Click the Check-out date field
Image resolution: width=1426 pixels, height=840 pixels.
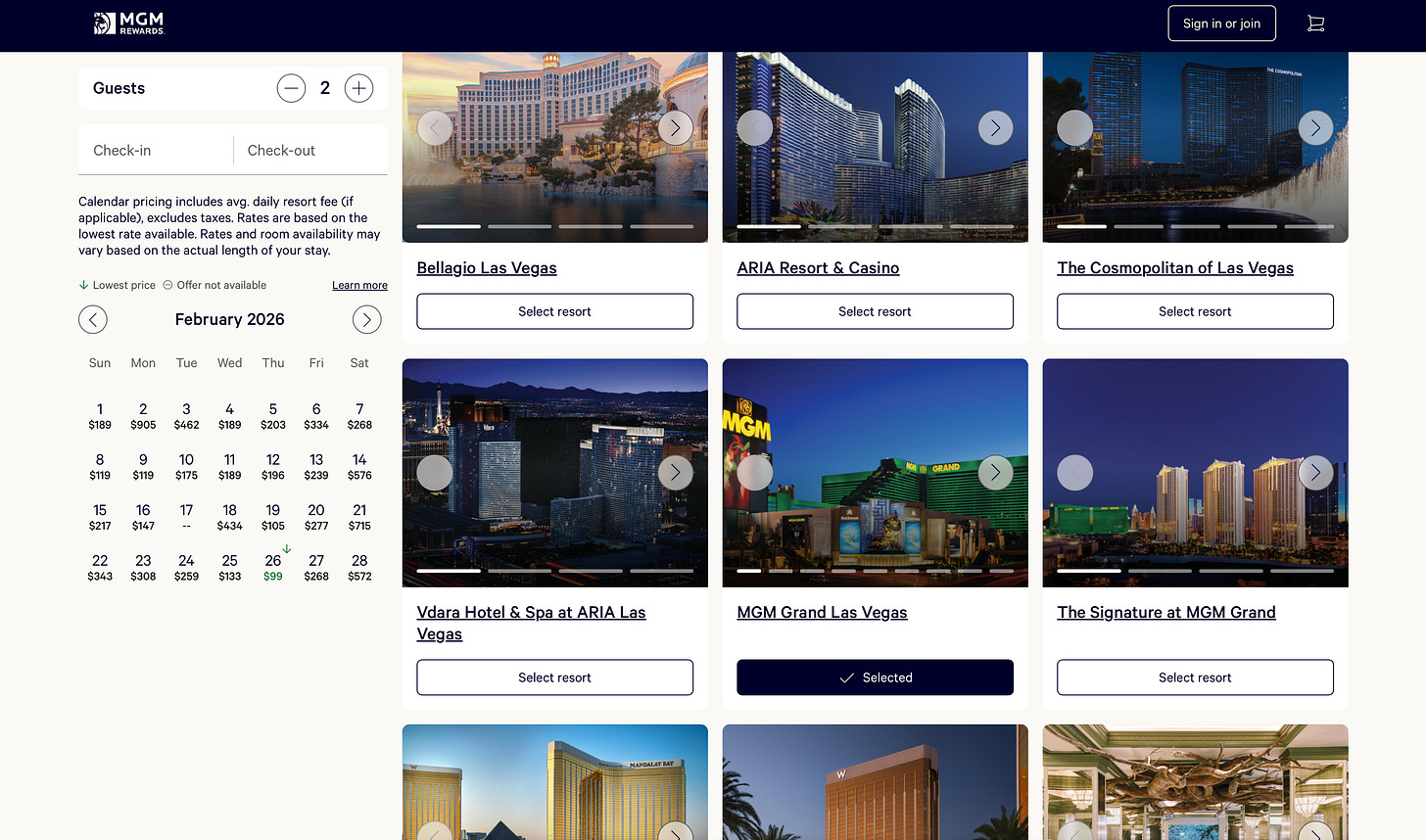coord(310,151)
